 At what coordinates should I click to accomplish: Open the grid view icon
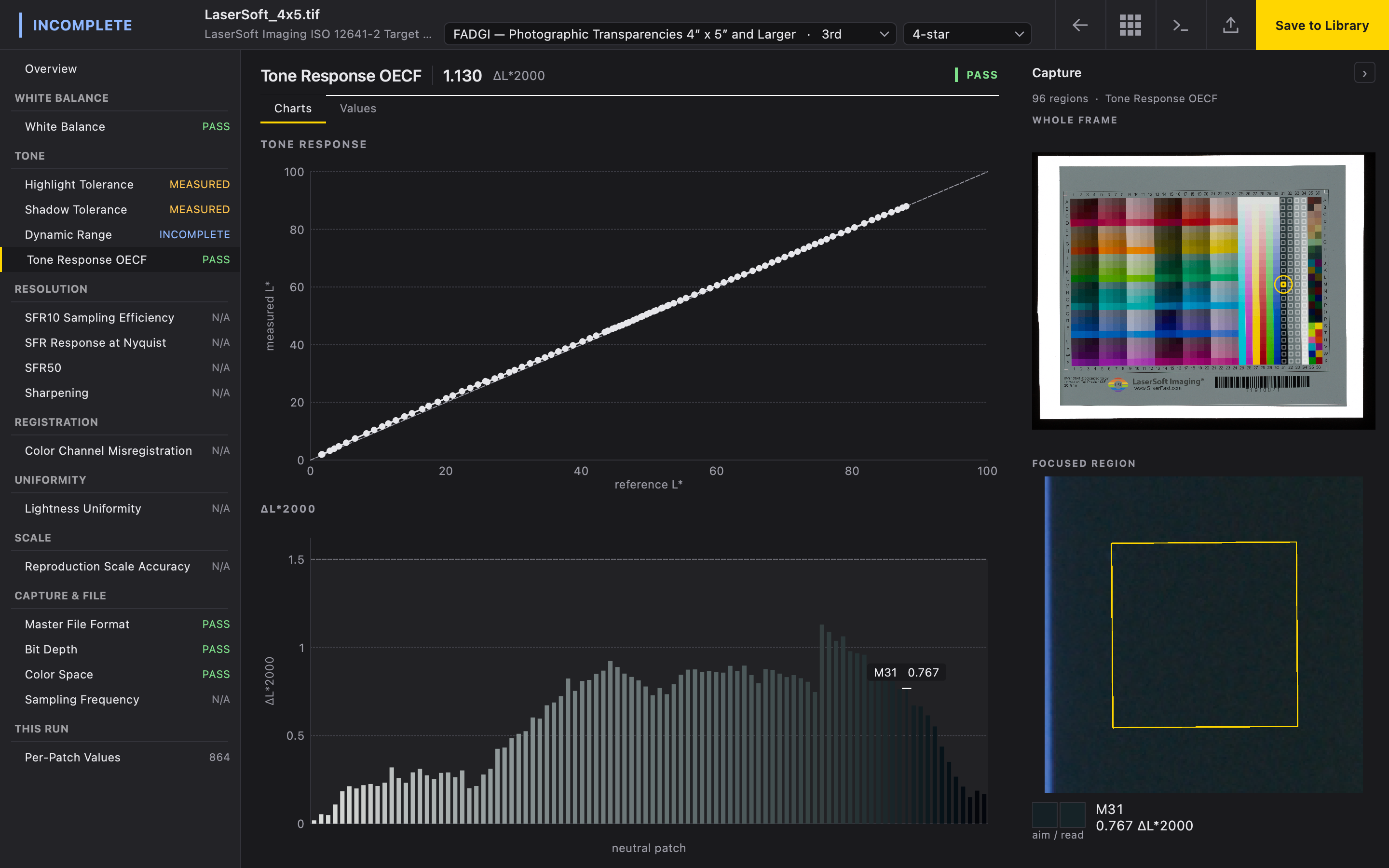click(x=1130, y=25)
